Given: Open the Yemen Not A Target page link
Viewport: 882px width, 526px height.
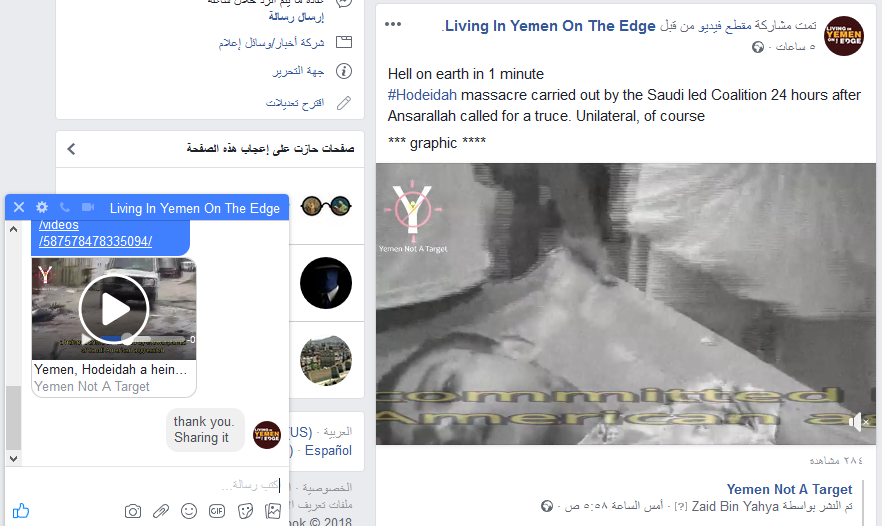Looking at the screenshot, I should click(x=789, y=489).
